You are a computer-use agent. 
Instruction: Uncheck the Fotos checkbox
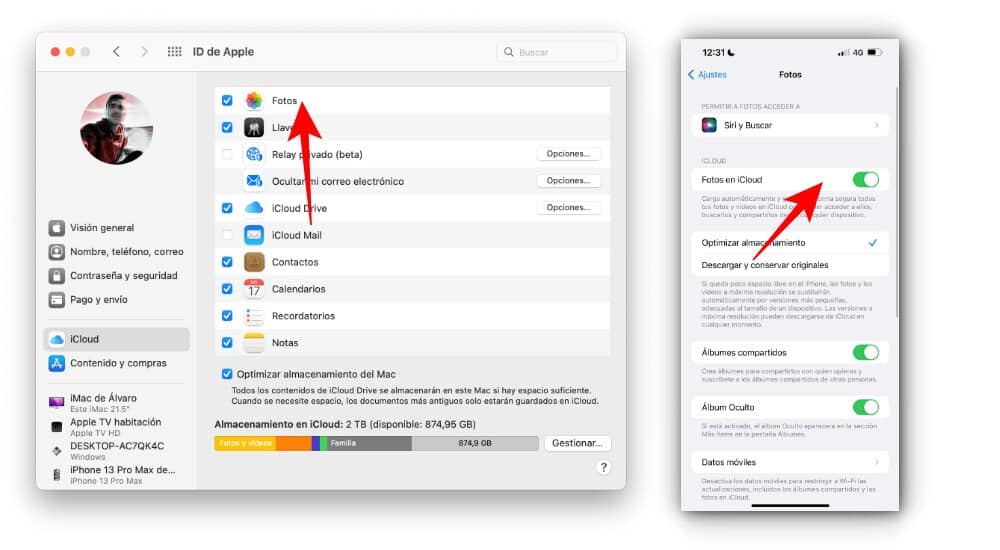(x=227, y=100)
